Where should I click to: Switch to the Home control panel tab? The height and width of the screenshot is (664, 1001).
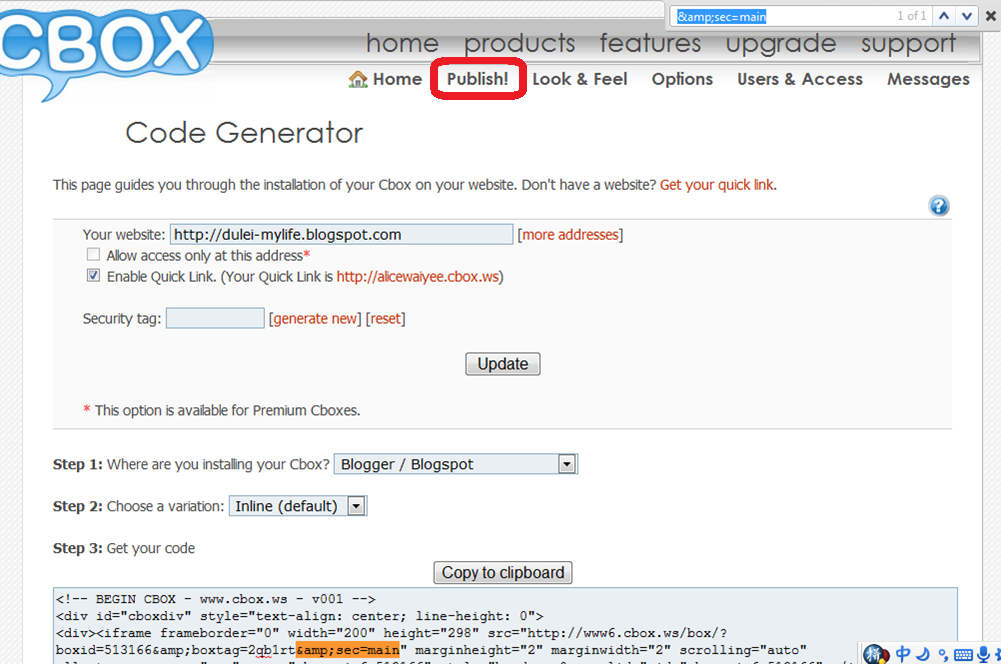pyautogui.click(x=386, y=79)
